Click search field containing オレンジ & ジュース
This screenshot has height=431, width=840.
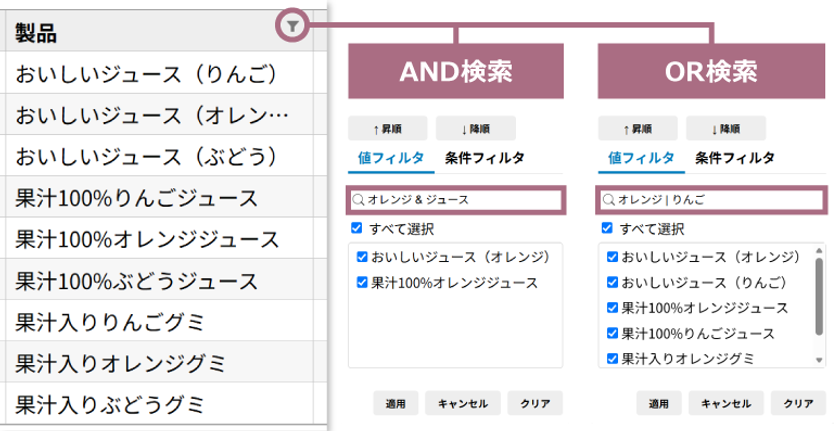click(460, 200)
